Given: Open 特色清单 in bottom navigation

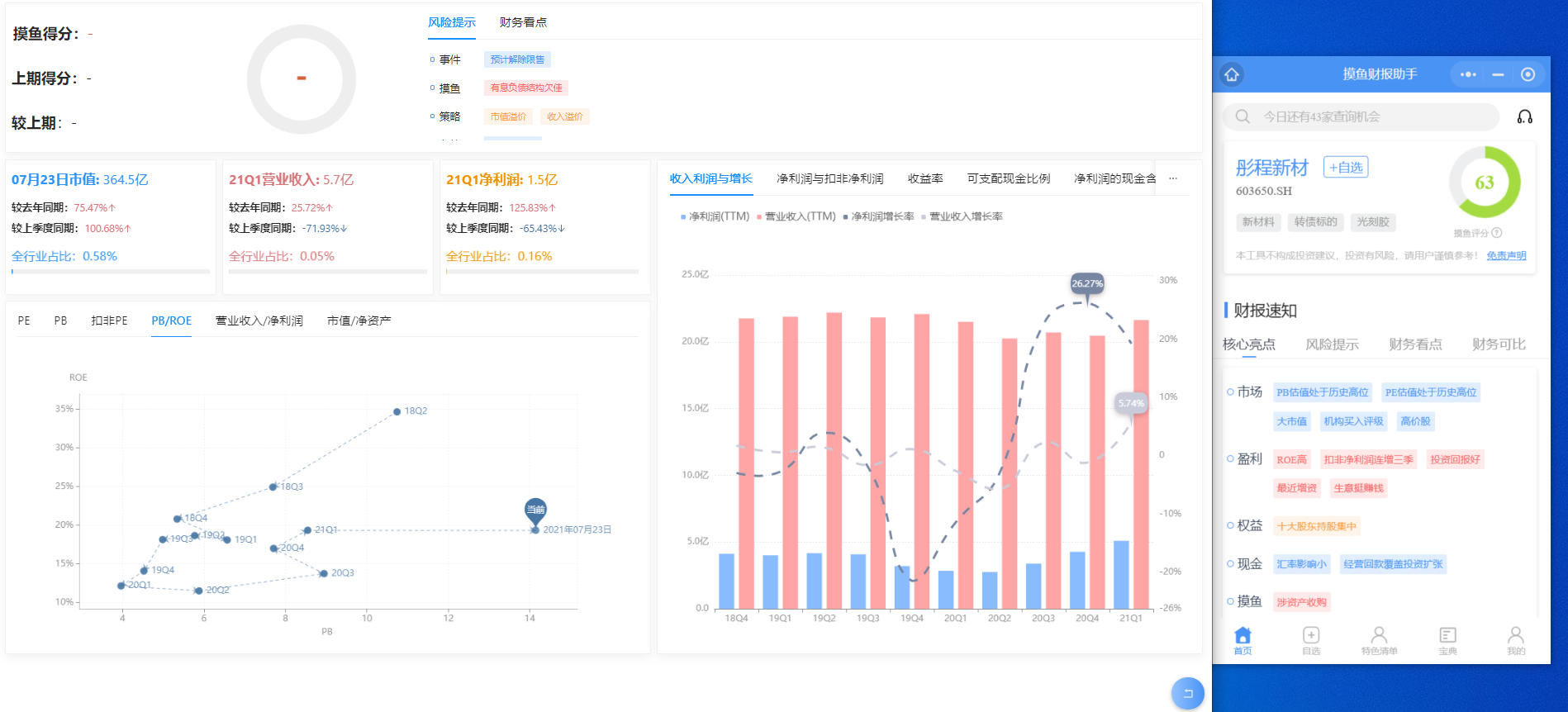Looking at the screenshot, I should (x=1379, y=640).
